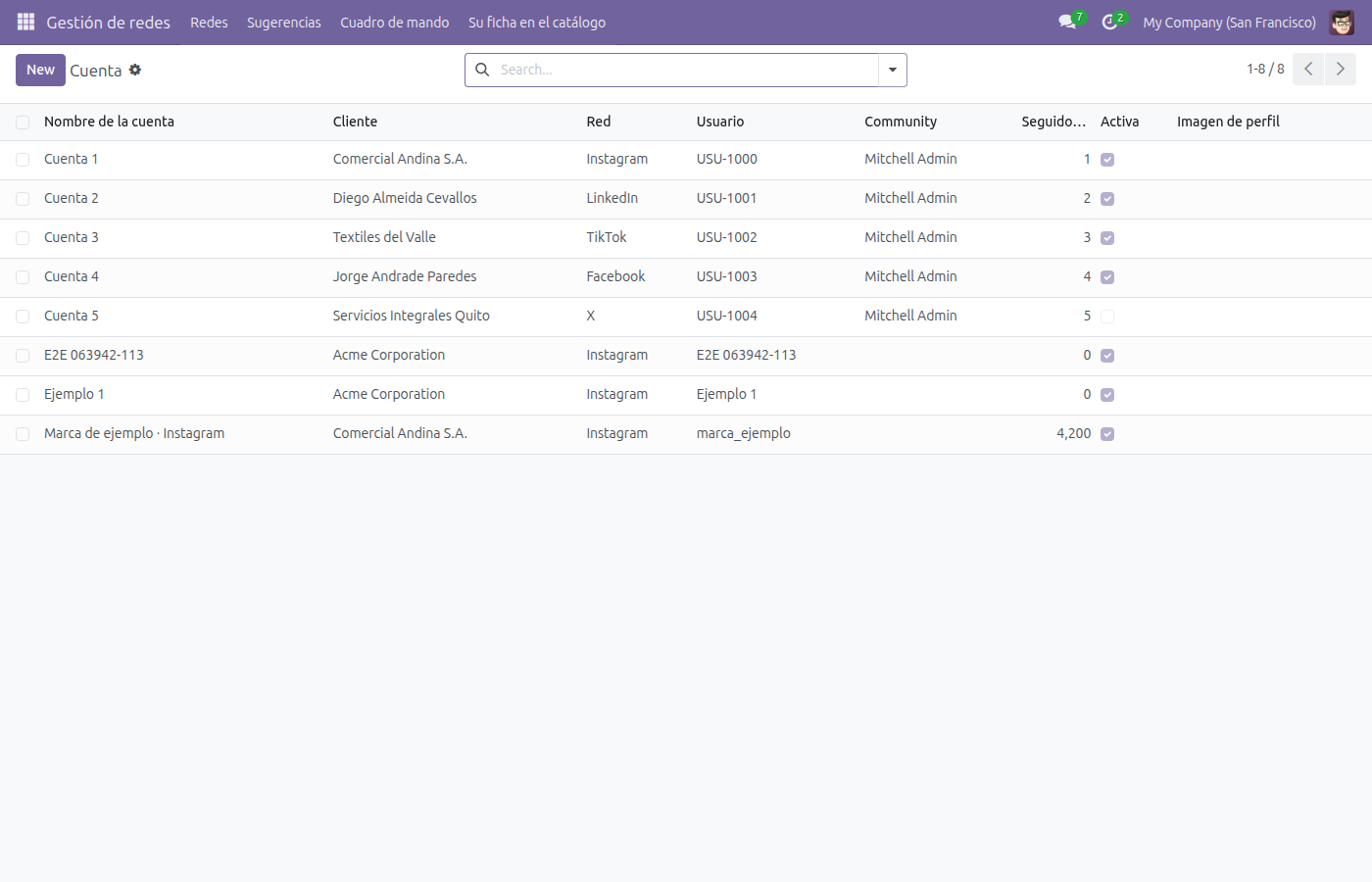Sort by the Activa column header
Screen dimensions: 1372x882
click(1119, 122)
